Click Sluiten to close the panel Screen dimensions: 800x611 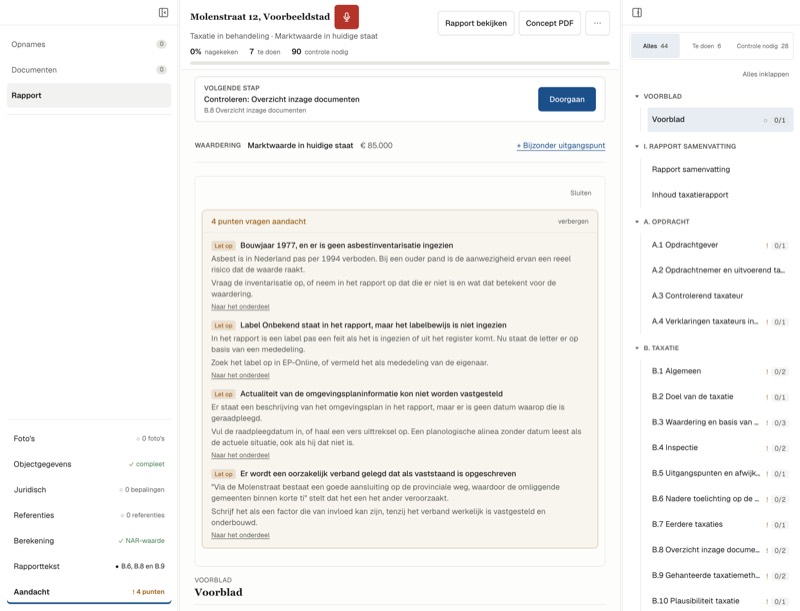pyautogui.click(x=581, y=193)
